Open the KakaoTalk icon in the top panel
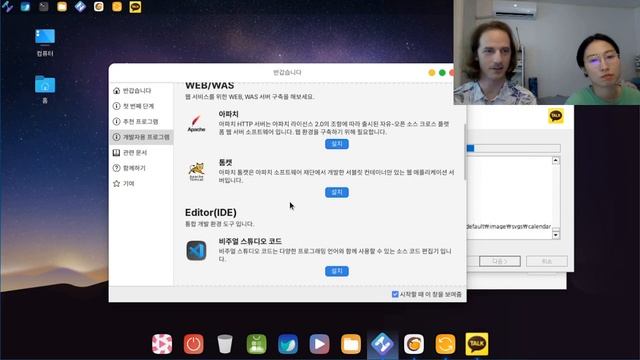 click(x=136, y=7)
